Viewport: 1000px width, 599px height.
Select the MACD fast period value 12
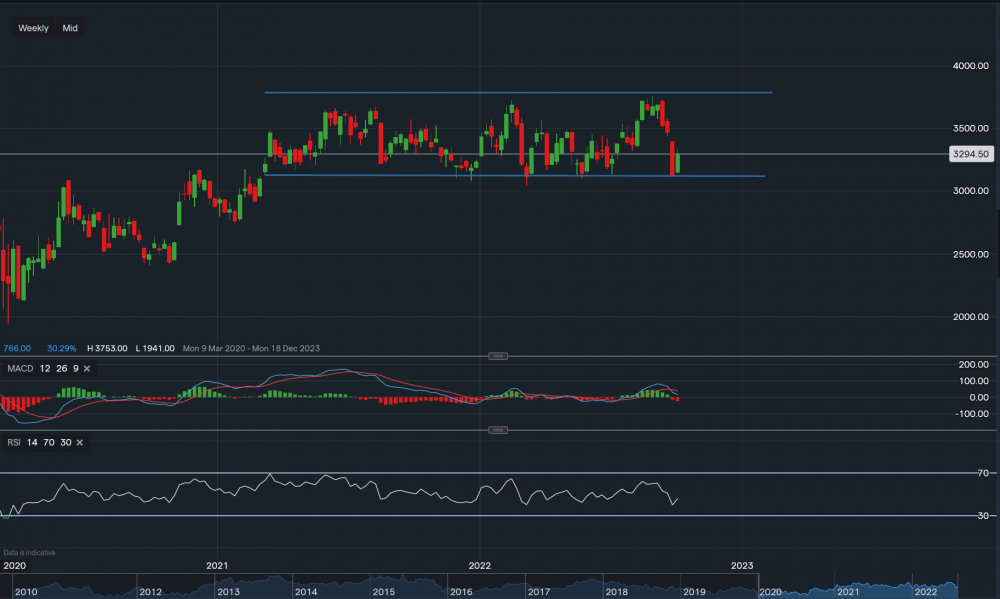pyautogui.click(x=45, y=369)
